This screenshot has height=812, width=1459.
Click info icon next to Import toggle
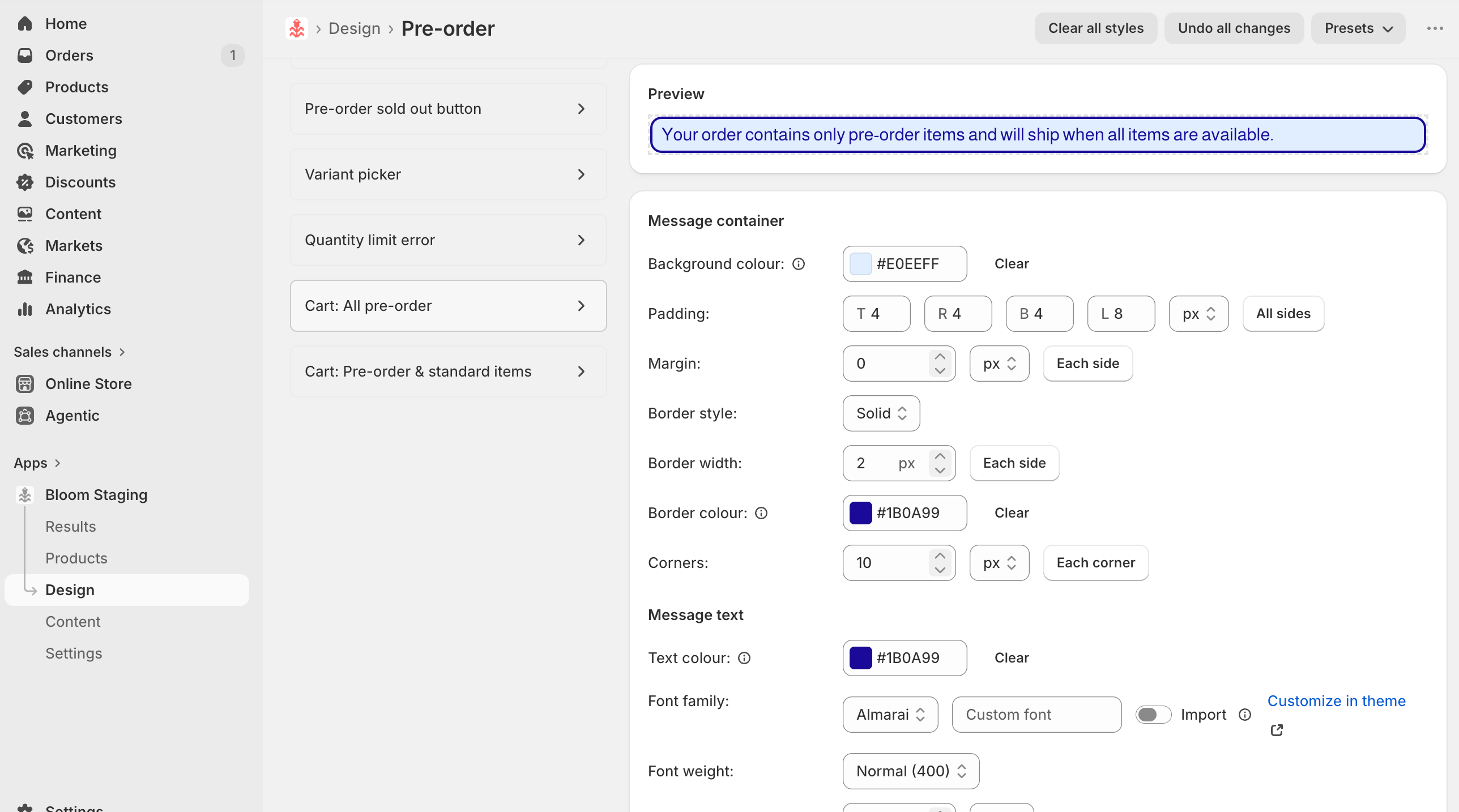click(1245, 715)
